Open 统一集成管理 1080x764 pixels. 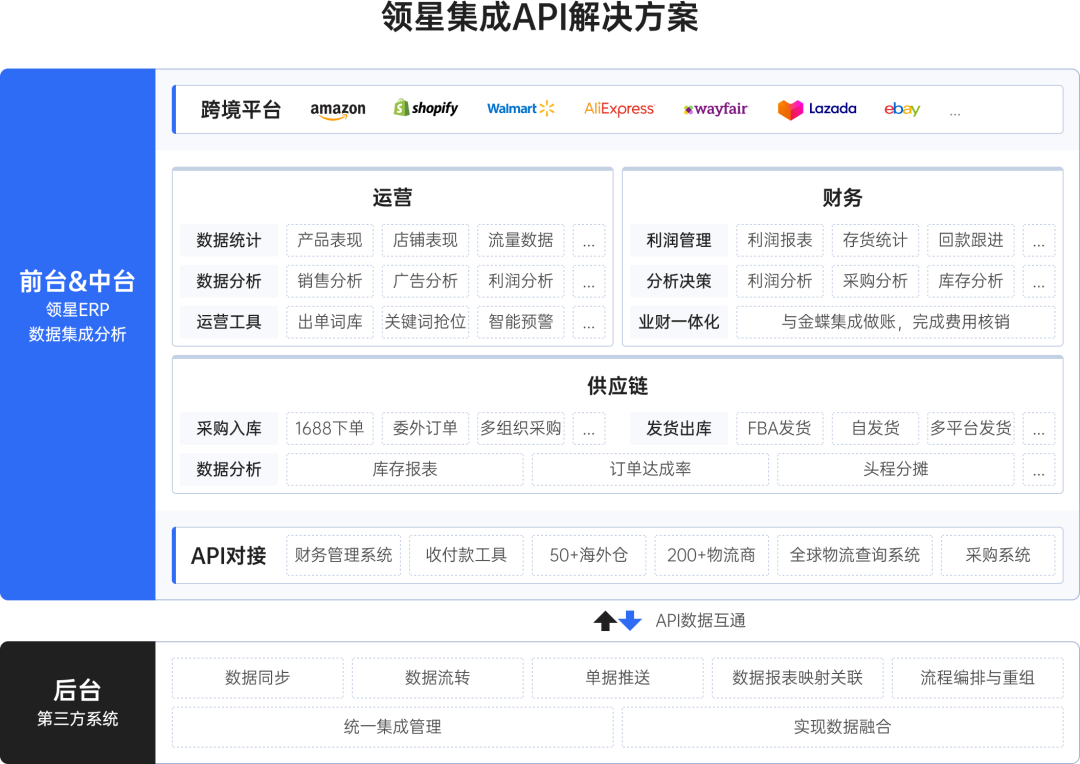pos(392,727)
